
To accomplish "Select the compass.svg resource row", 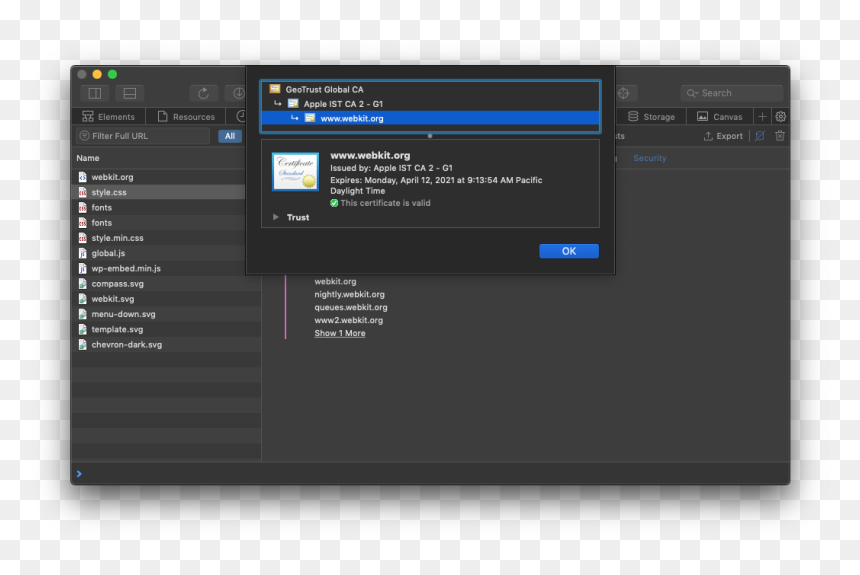I will click(x=166, y=284).
